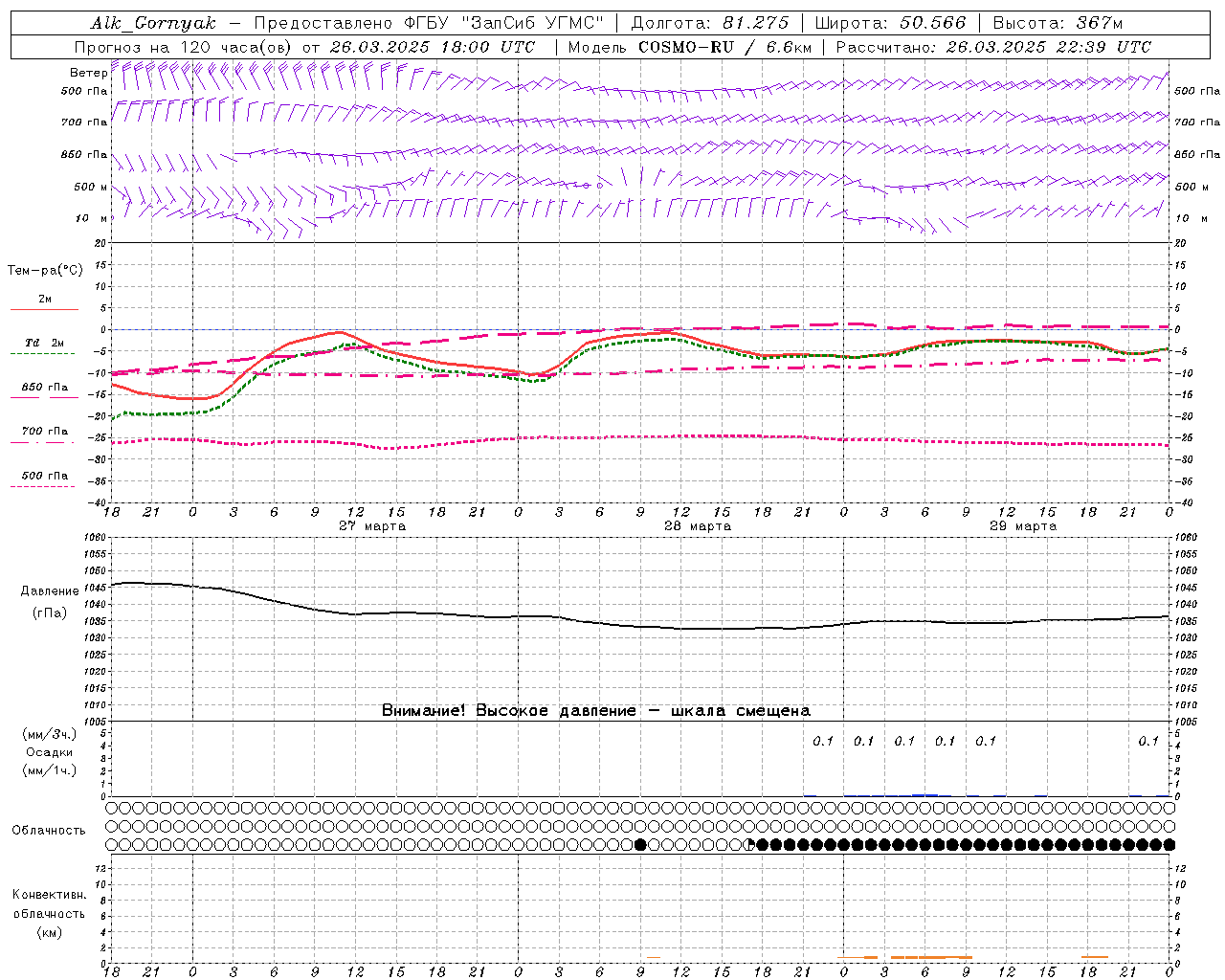The height and width of the screenshot is (980, 1225).
Task: Click the Давление (гПа) axis label
Action: [49, 602]
